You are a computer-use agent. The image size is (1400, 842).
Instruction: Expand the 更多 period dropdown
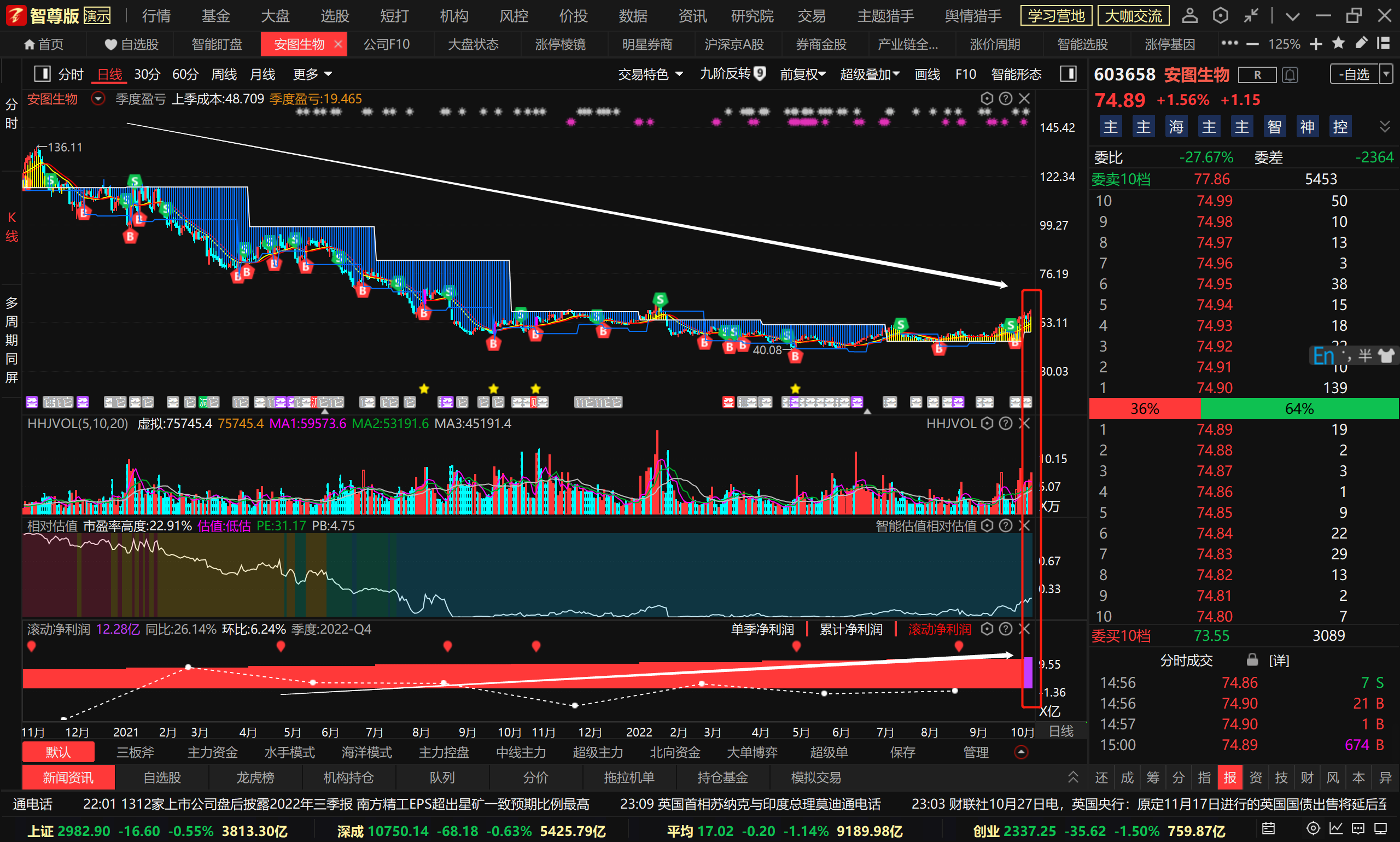point(312,74)
